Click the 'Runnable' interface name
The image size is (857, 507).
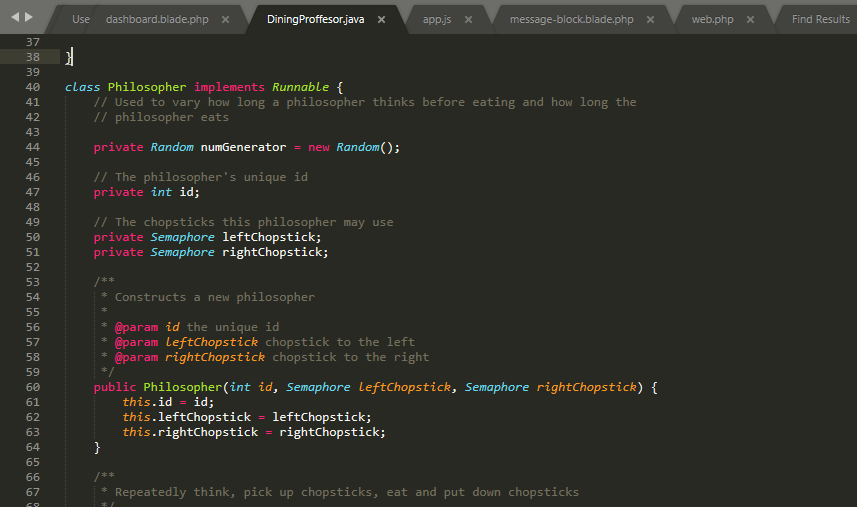(301, 87)
